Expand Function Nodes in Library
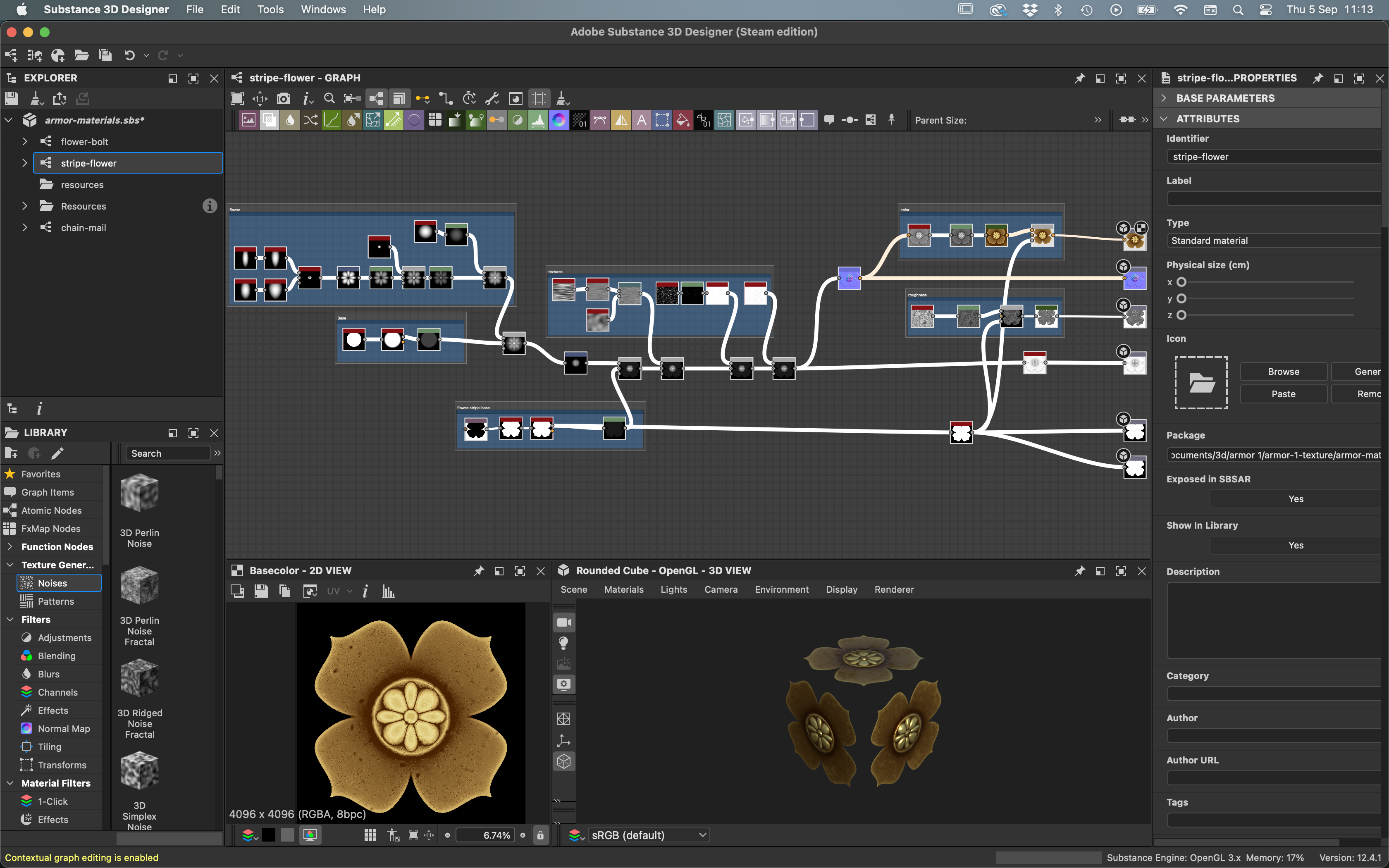Image resolution: width=1389 pixels, height=868 pixels. 10,546
